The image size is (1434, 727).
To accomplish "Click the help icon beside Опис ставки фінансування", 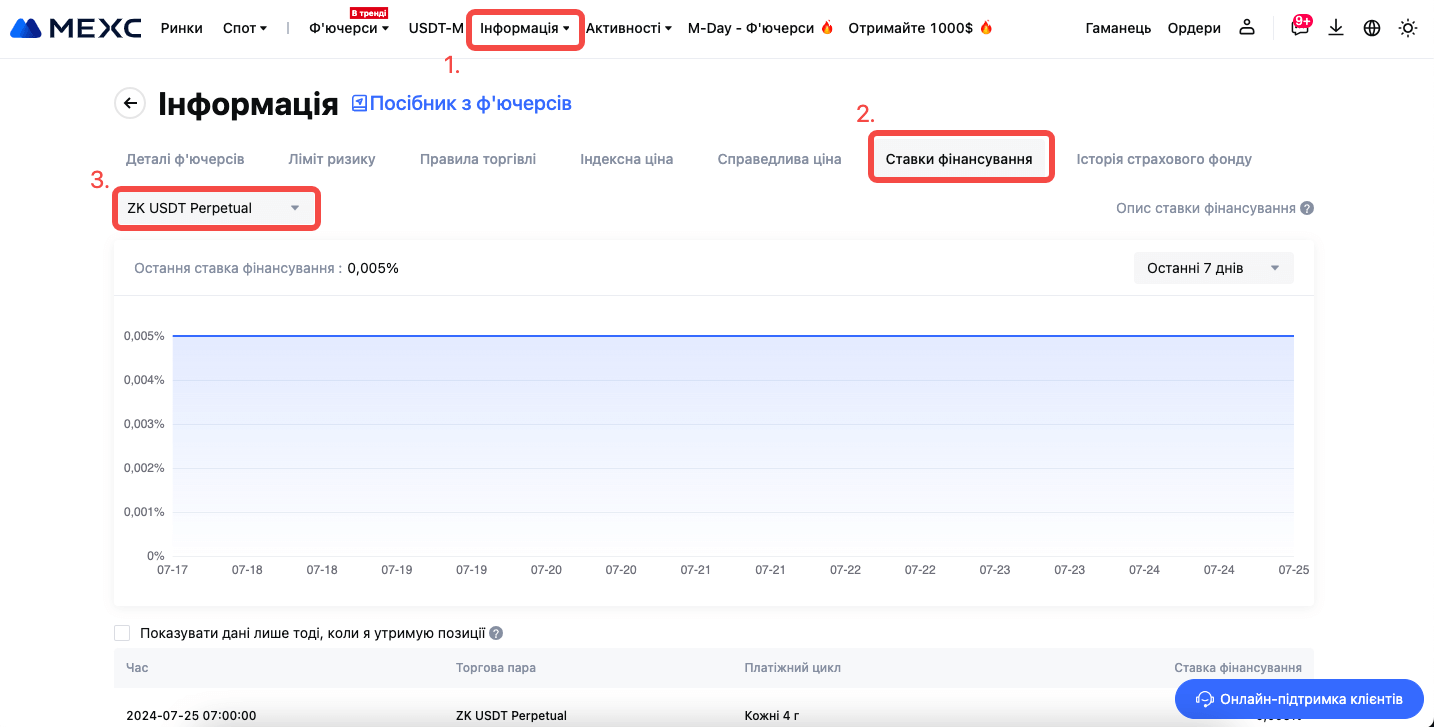I will (1307, 209).
